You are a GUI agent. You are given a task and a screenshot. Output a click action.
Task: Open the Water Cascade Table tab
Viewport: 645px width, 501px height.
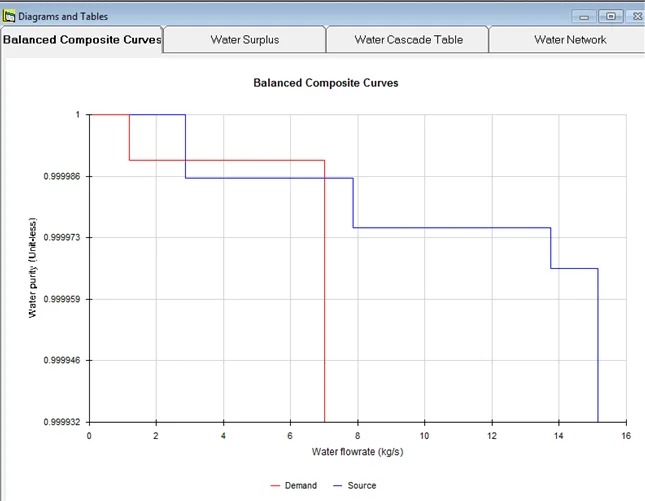[406, 40]
